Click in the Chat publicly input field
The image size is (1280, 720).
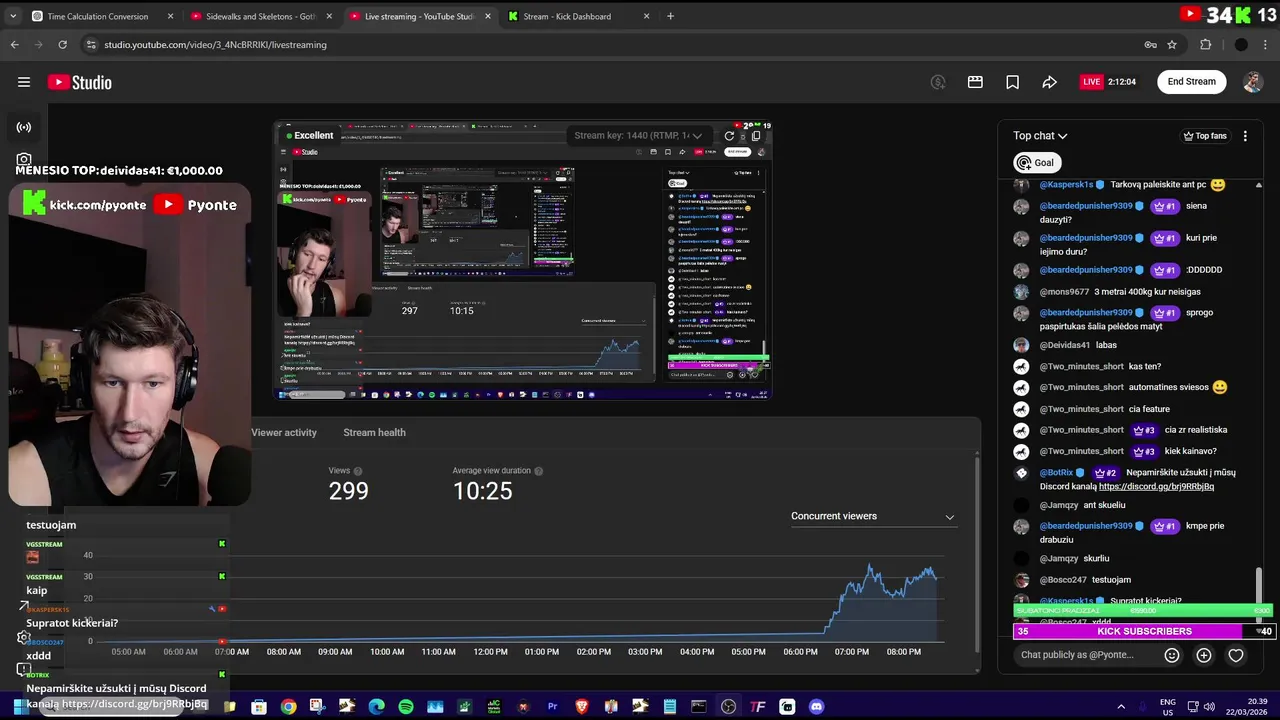(1084, 655)
